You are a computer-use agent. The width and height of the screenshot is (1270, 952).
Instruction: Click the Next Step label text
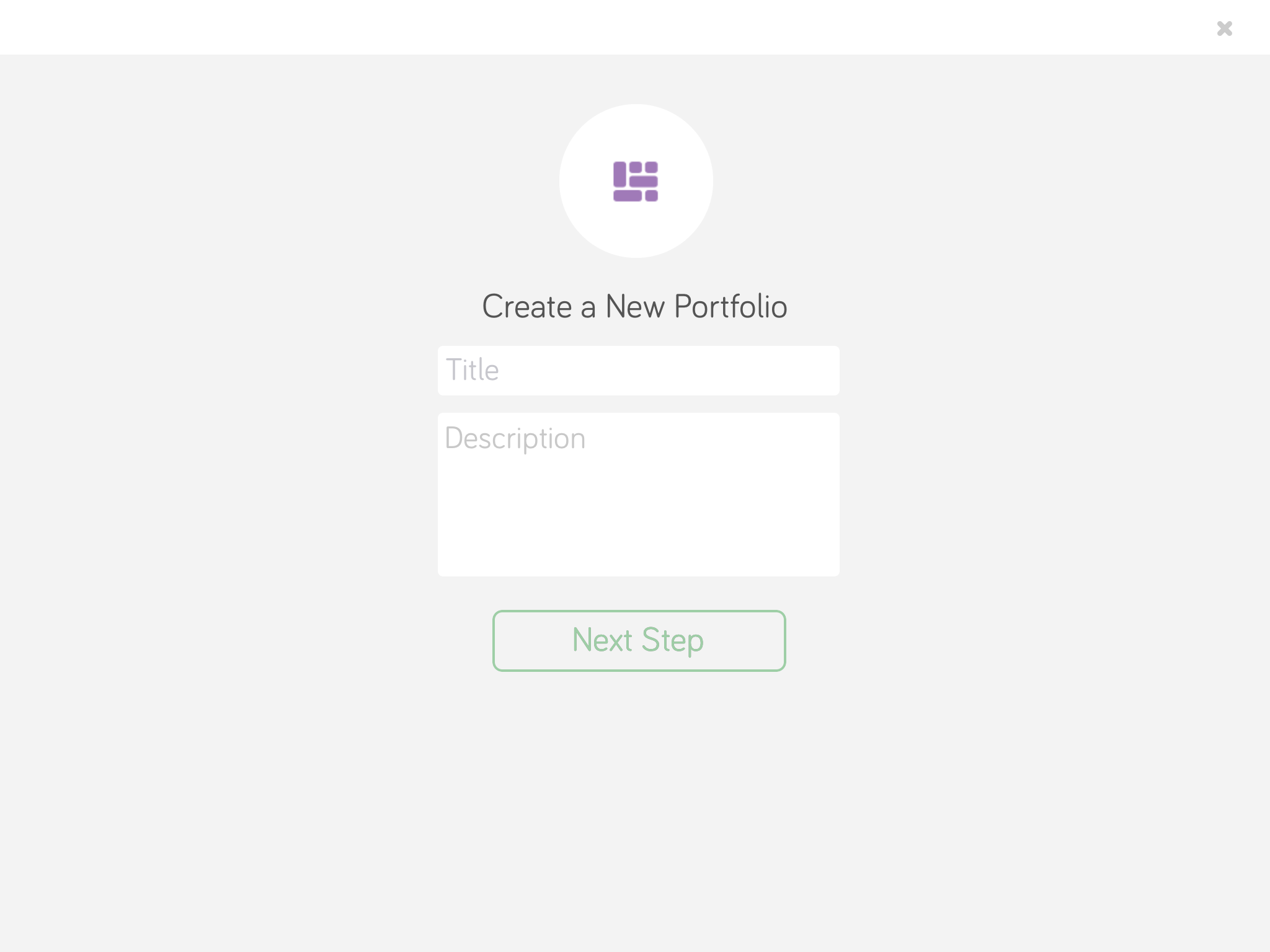(x=638, y=641)
